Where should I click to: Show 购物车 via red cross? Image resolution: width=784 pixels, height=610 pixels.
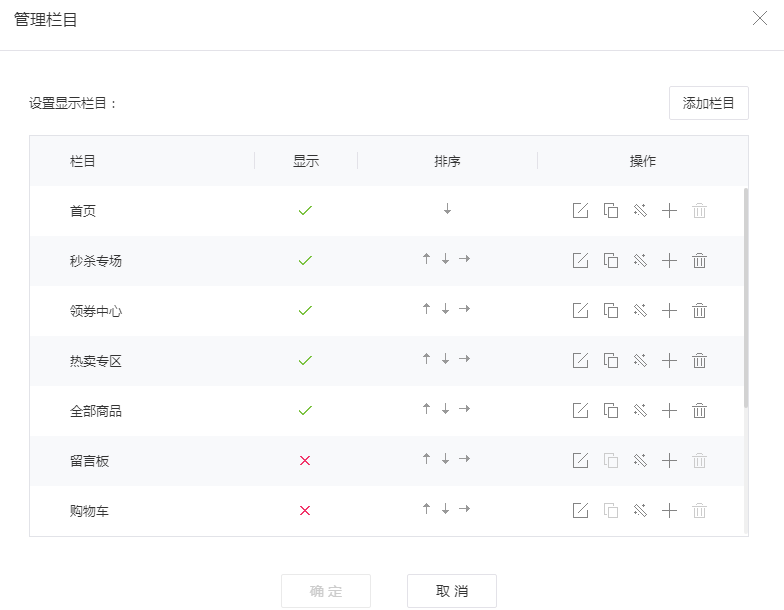point(305,510)
